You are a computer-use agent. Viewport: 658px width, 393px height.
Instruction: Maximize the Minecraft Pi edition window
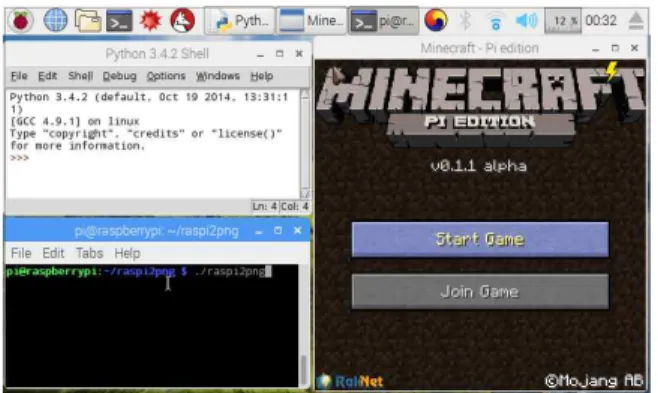coord(615,48)
